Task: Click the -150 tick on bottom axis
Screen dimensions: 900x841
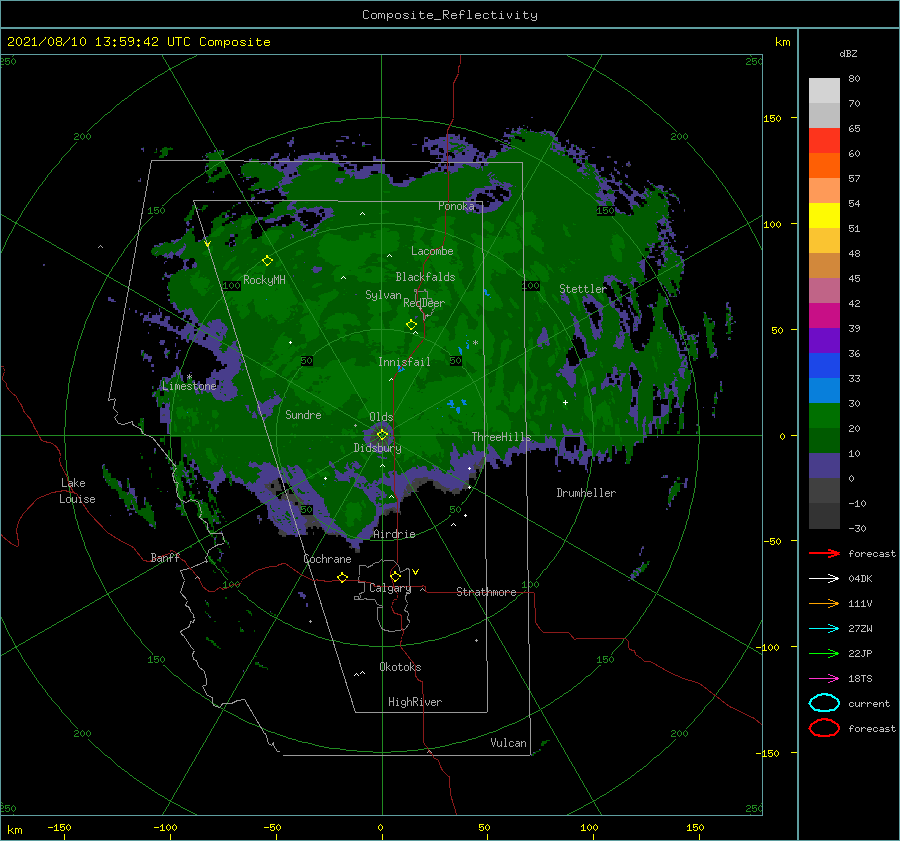Action: tap(59, 827)
